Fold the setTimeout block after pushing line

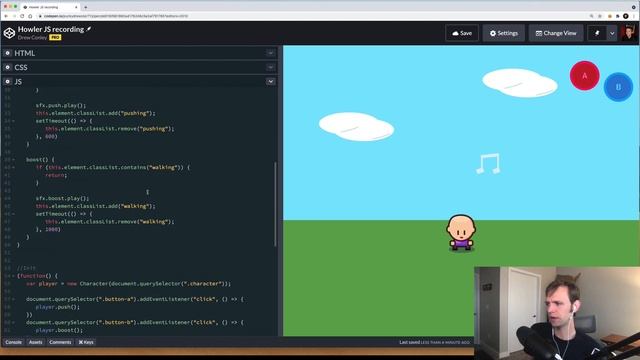13,121
